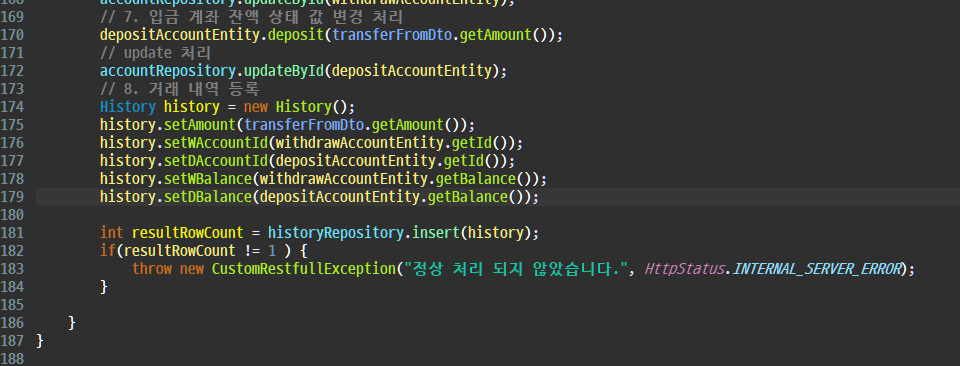Screen dimensions: 960x366
Task: Click the '// update 처리' comment
Action: click(156, 53)
